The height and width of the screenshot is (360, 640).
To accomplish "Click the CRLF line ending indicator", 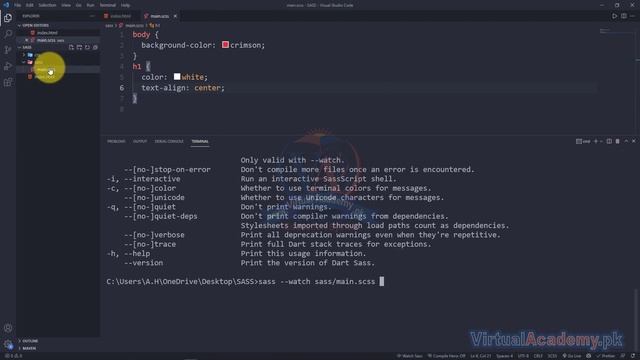I will coord(538,356).
